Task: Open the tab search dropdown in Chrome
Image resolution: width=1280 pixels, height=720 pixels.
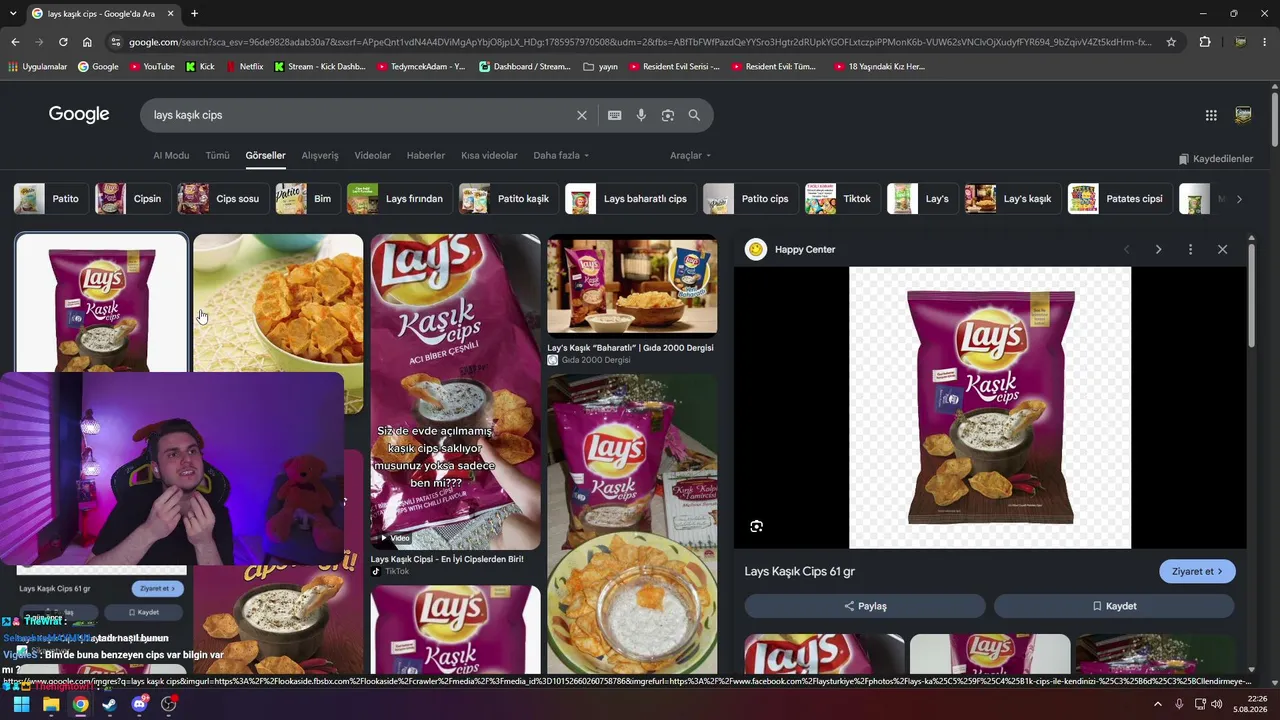Action: [15, 14]
